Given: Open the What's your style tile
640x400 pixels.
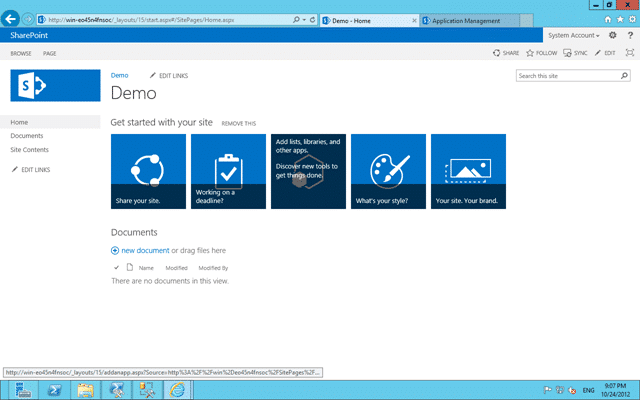Looking at the screenshot, I should [x=388, y=171].
